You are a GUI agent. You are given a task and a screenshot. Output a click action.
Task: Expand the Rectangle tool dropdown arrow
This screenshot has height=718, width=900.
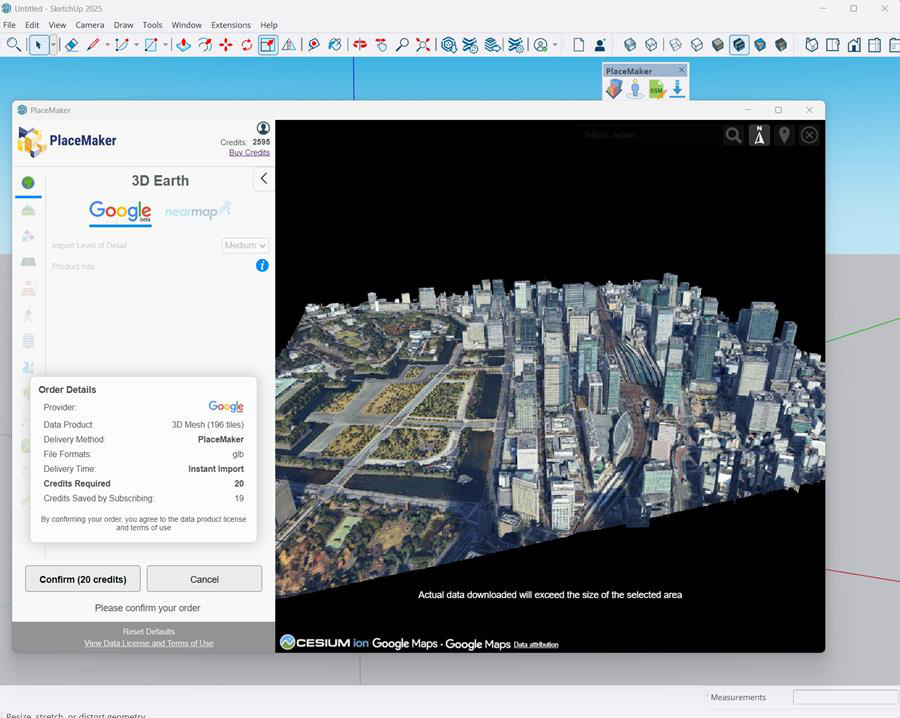[x=166, y=45]
